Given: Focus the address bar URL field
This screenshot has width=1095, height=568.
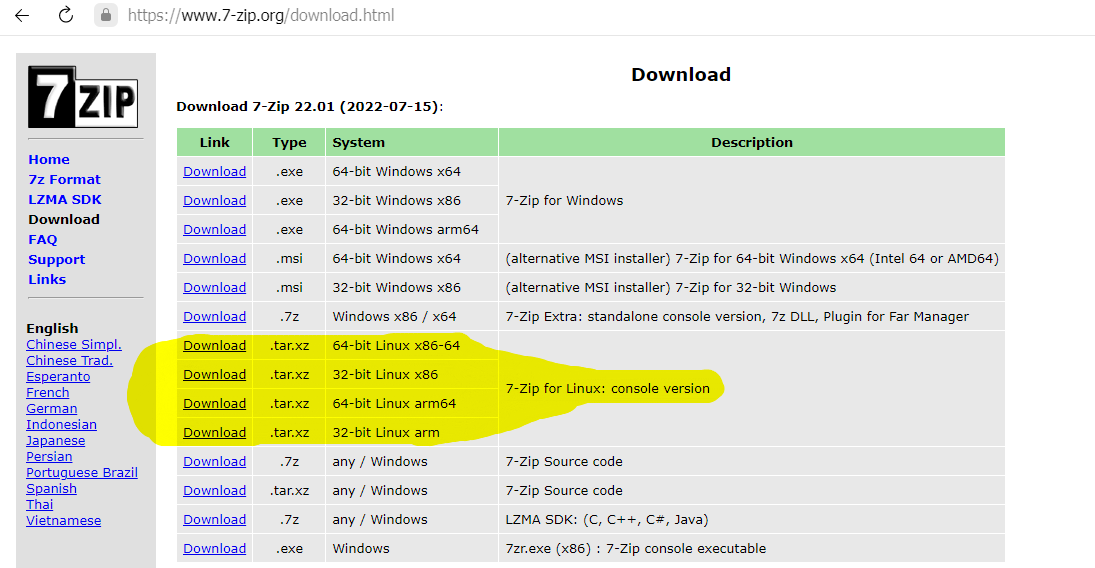Looking at the screenshot, I should (260, 15).
